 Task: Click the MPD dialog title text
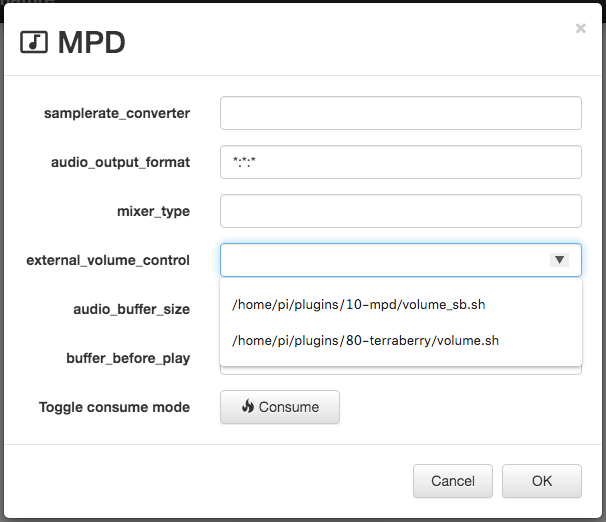click(92, 42)
